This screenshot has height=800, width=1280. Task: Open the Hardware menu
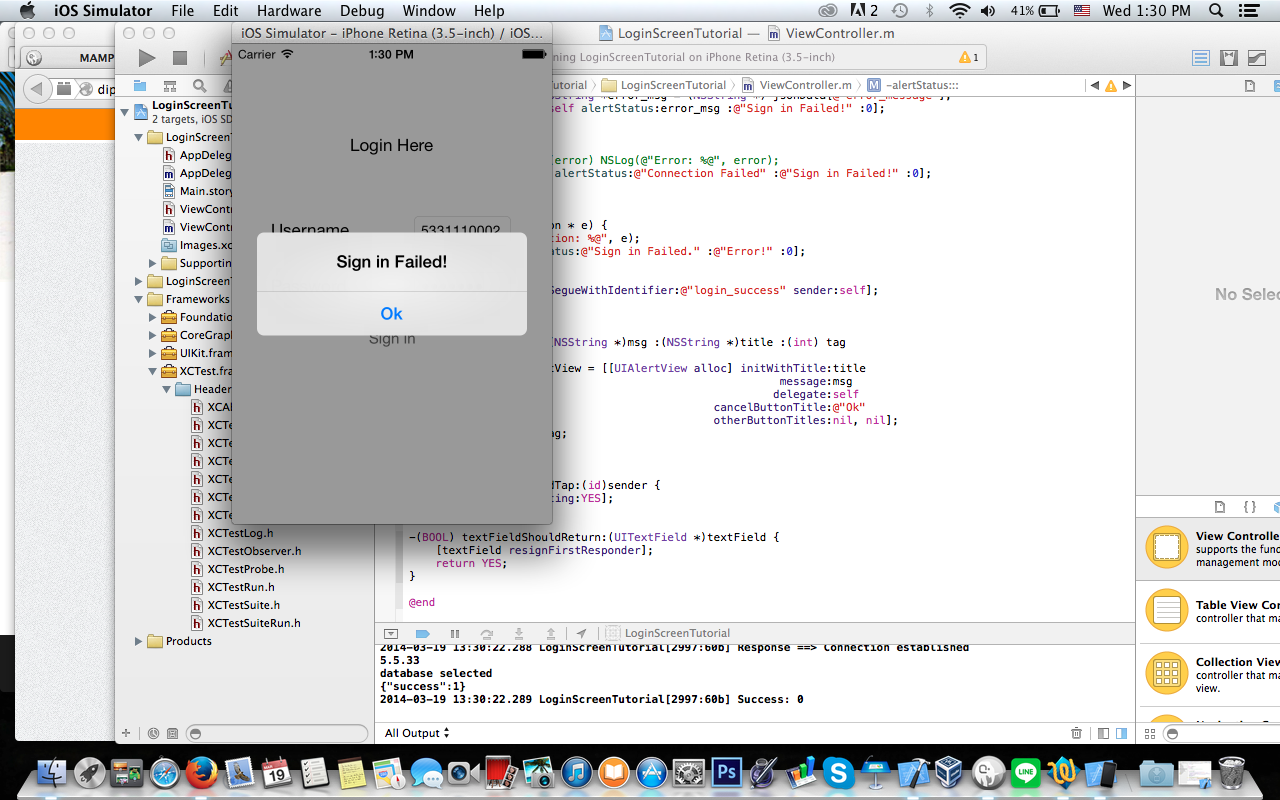click(288, 11)
